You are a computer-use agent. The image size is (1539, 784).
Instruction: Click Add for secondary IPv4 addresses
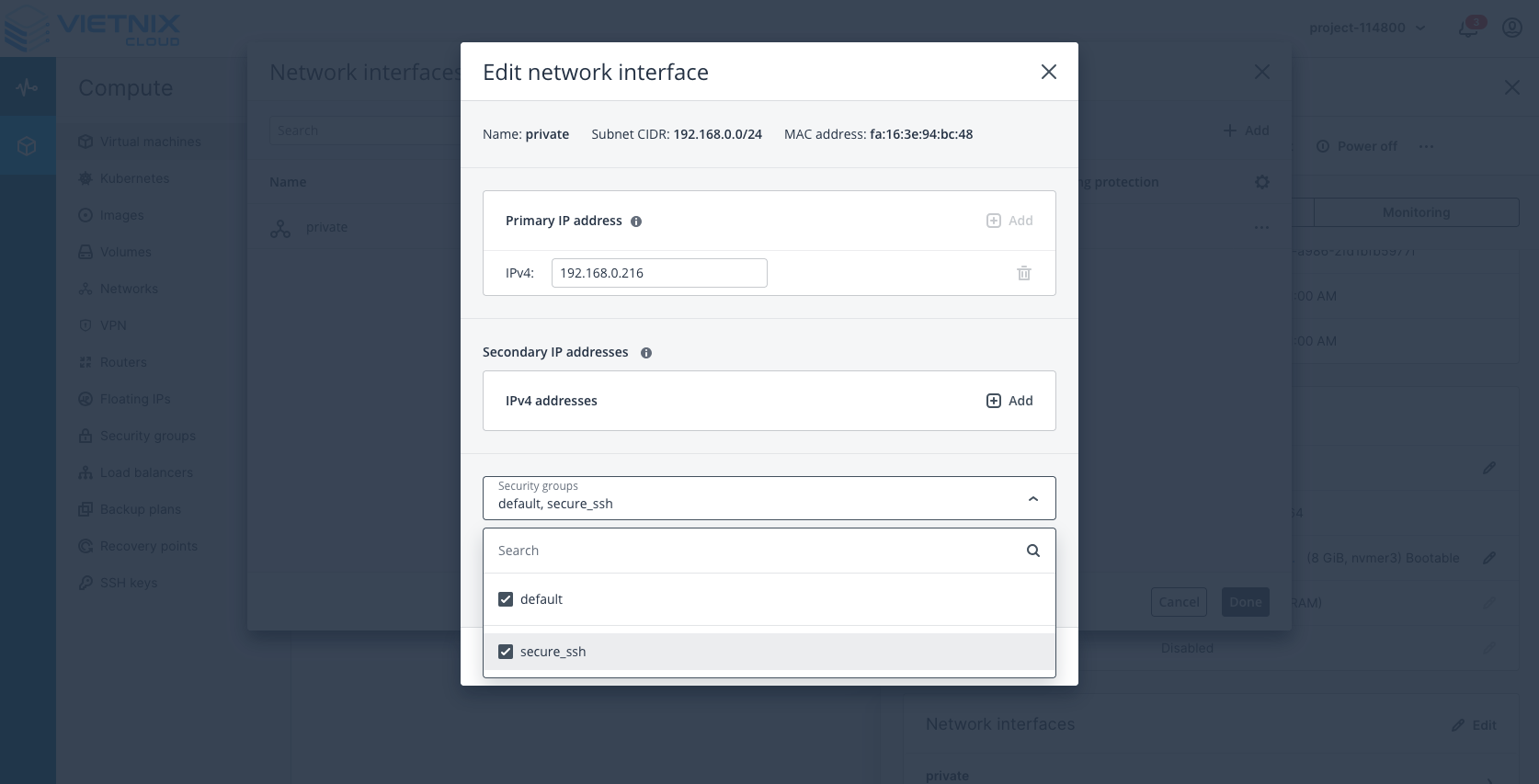point(1009,401)
